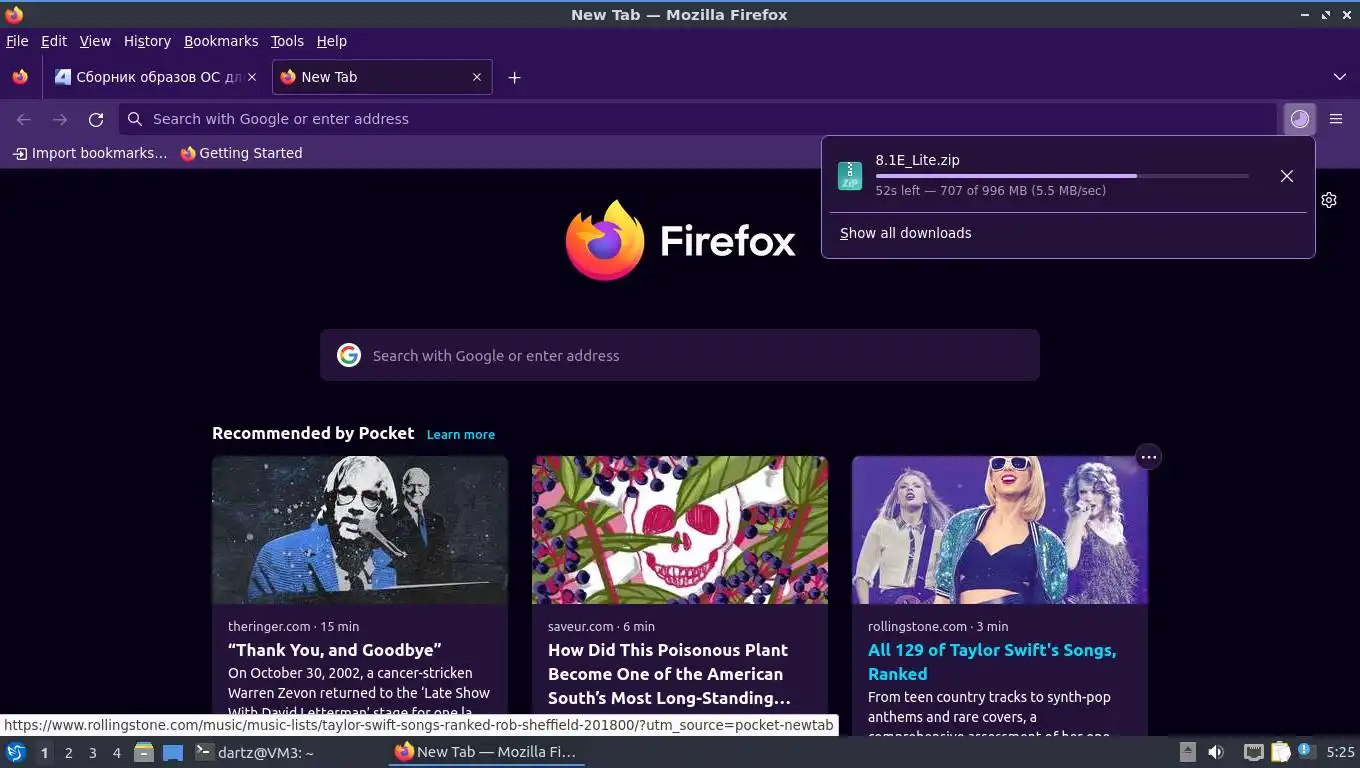Viewport: 1360px width, 768px height.
Task: Open All 129 of Taylor Swift's Songs link
Action: point(992,662)
